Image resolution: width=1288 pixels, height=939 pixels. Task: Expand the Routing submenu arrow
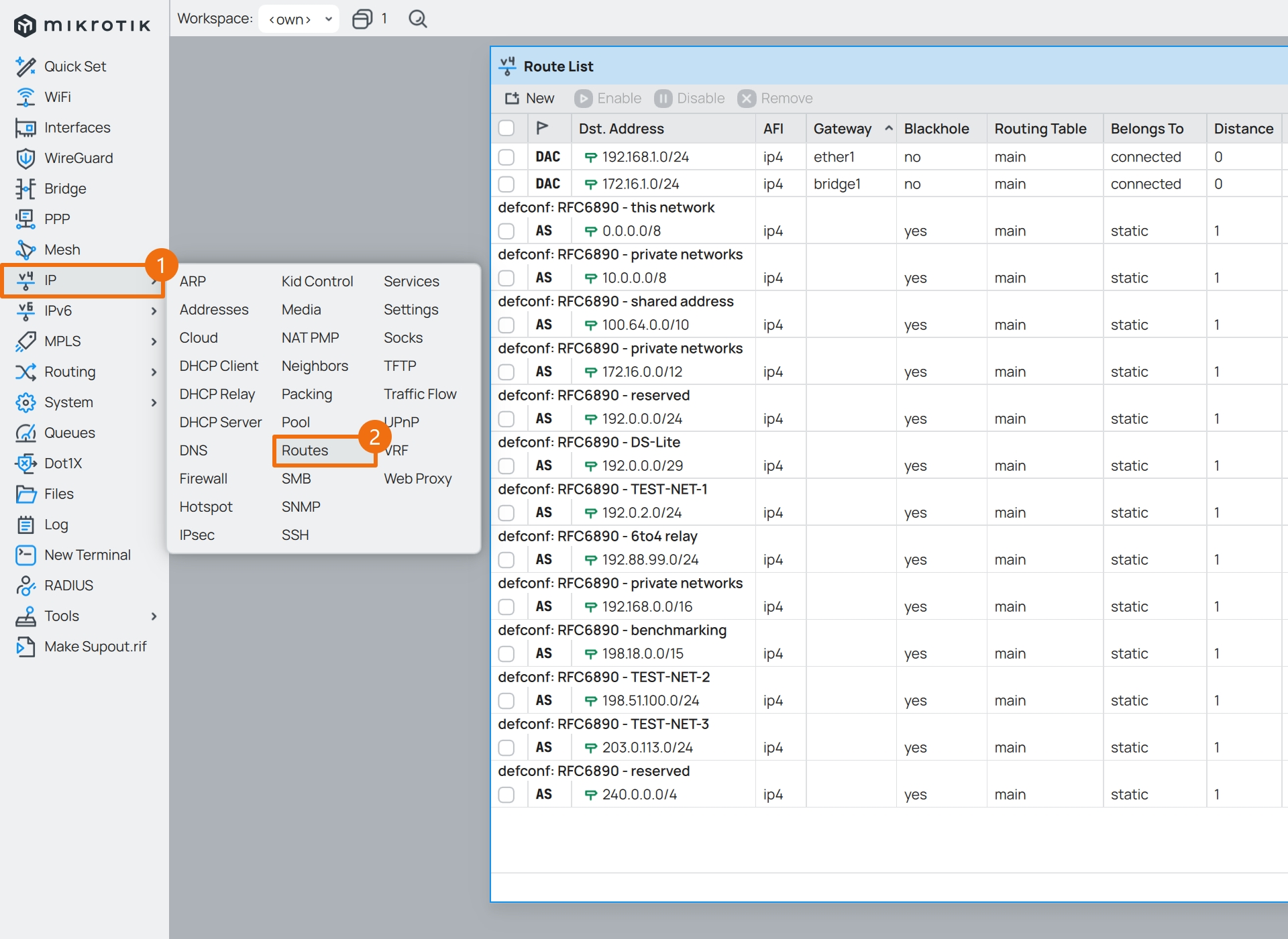(154, 372)
